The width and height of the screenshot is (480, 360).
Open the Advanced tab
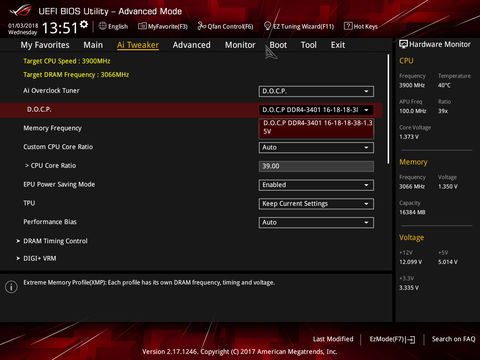tap(192, 45)
